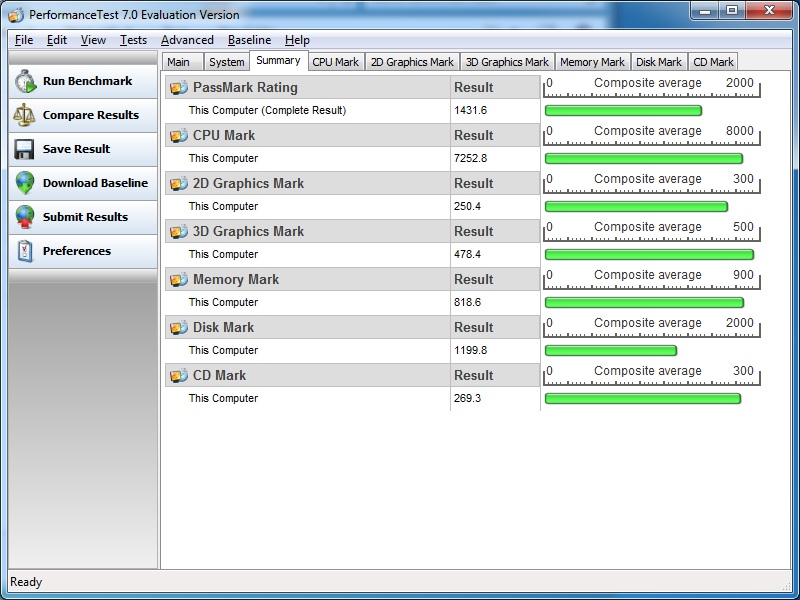
Task: Select the Summary tab
Action: pyautogui.click(x=279, y=60)
